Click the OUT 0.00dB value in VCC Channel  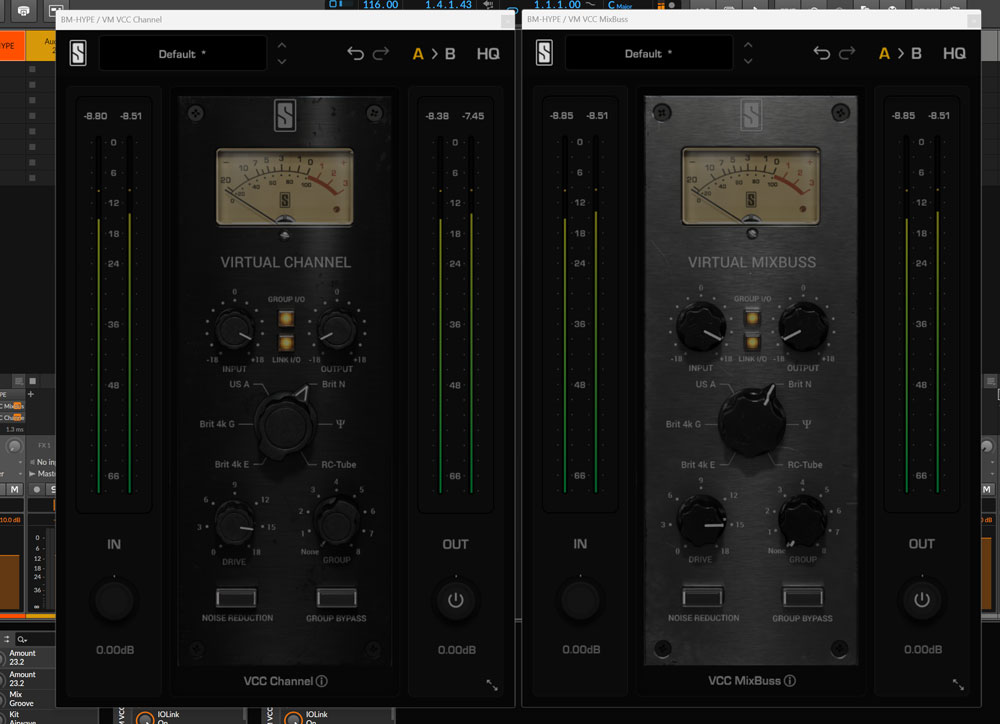pyautogui.click(x=457, y=650)
